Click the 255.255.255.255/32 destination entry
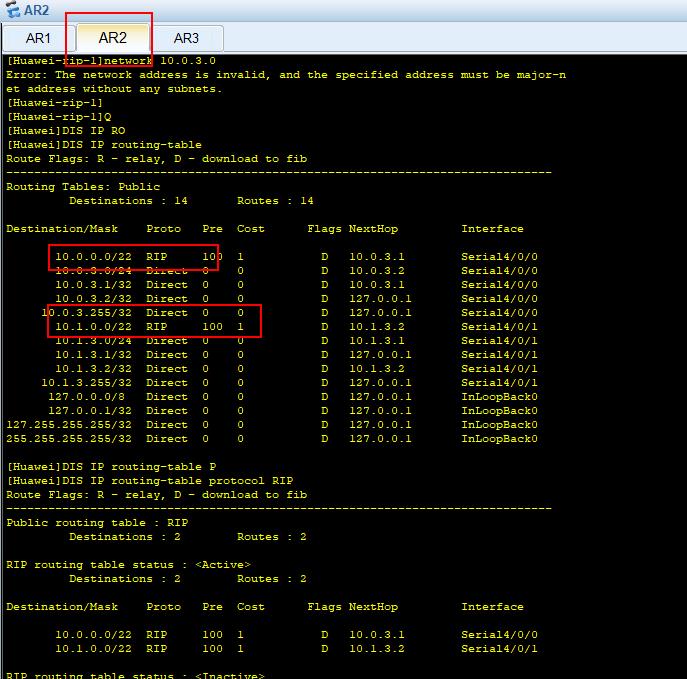Viewport: 687px width, 679px height. [x=69, y=439]
